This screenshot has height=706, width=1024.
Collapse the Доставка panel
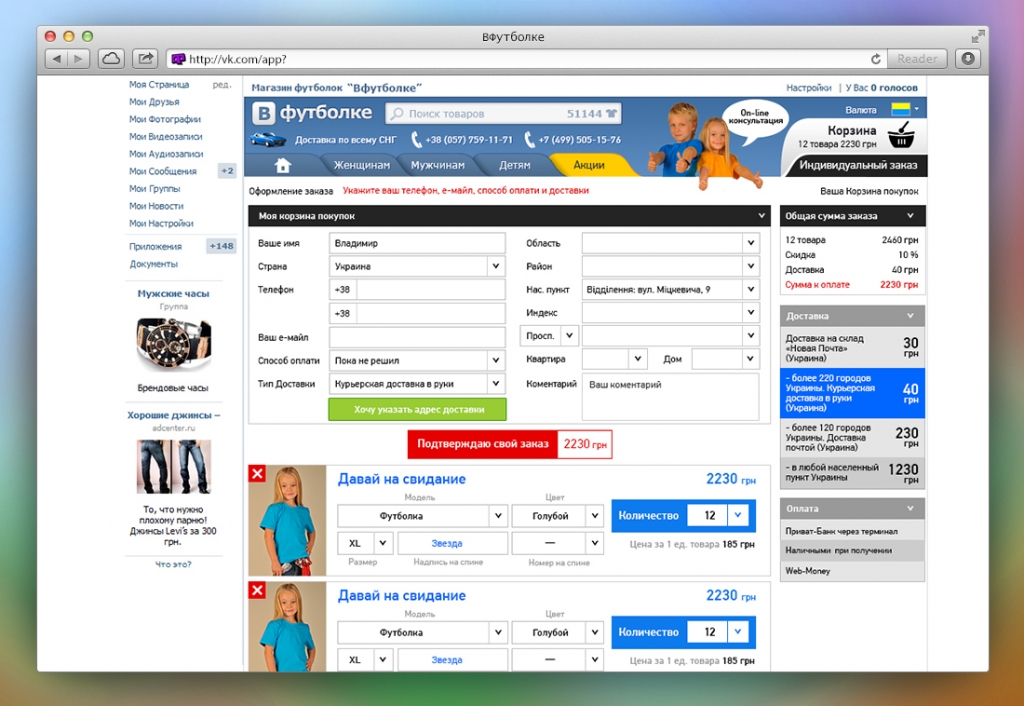click(910, 315)
